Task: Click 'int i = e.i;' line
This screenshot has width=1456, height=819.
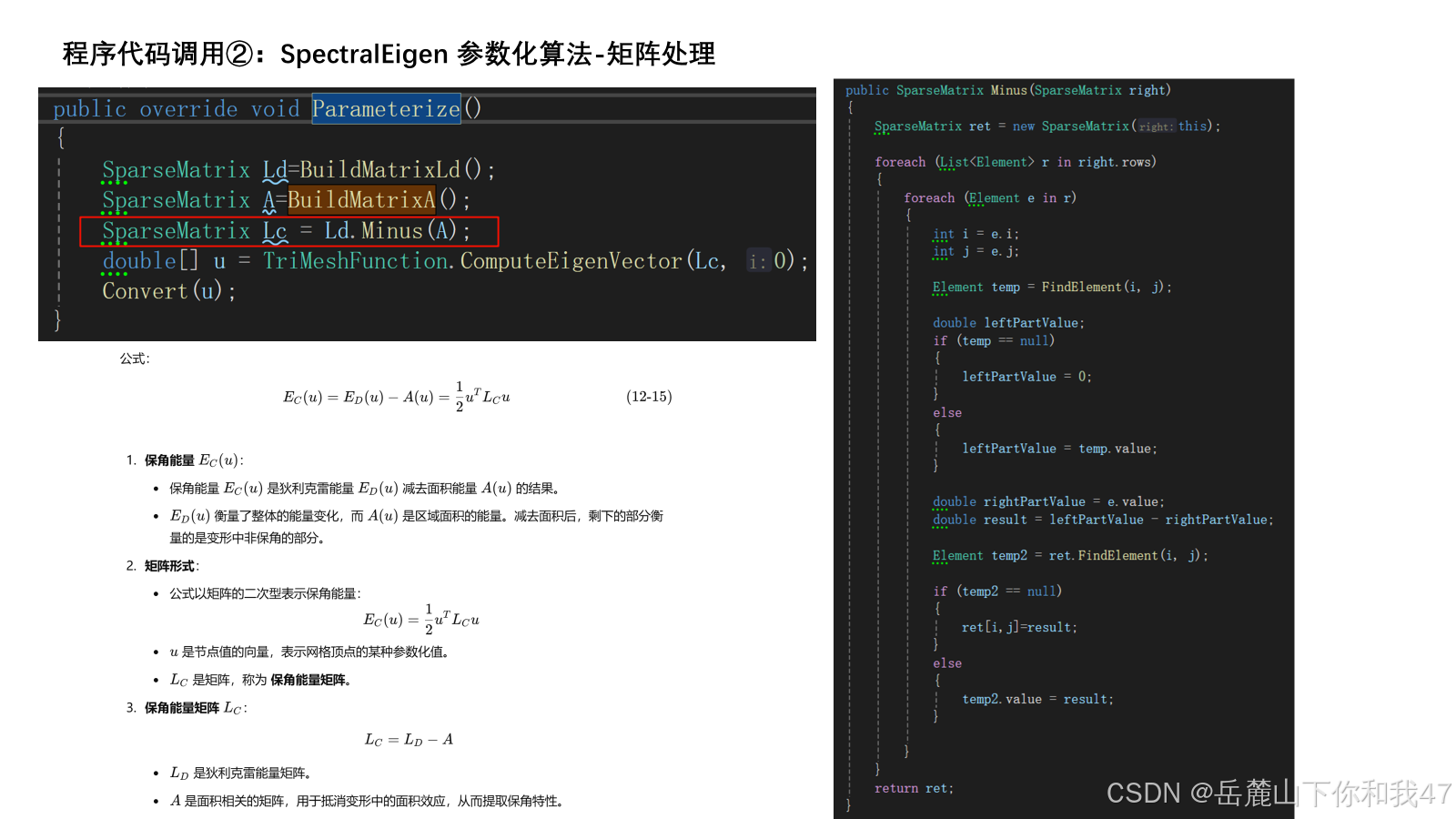Action: click(976, 234)
